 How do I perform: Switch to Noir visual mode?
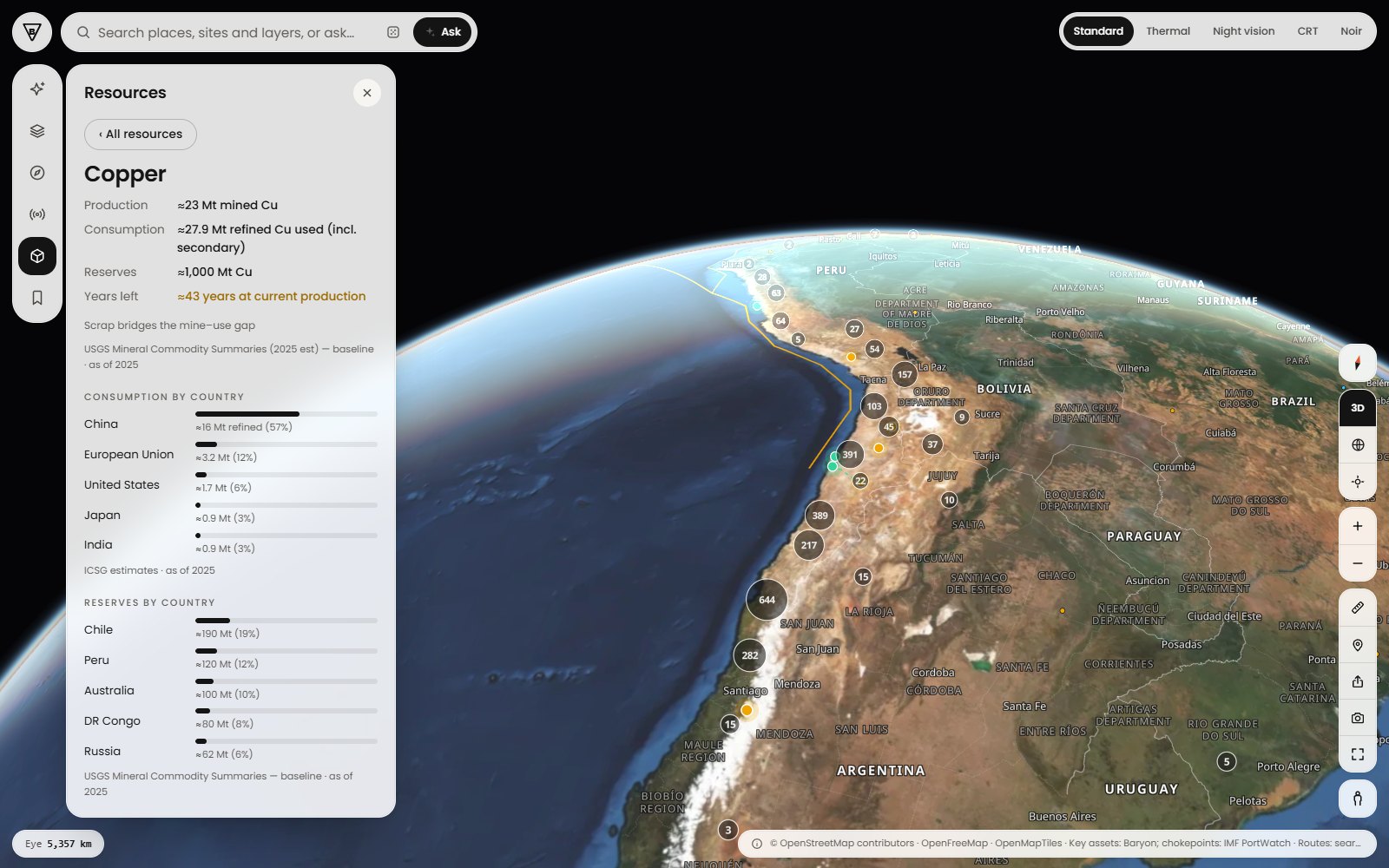[1351, 31]
